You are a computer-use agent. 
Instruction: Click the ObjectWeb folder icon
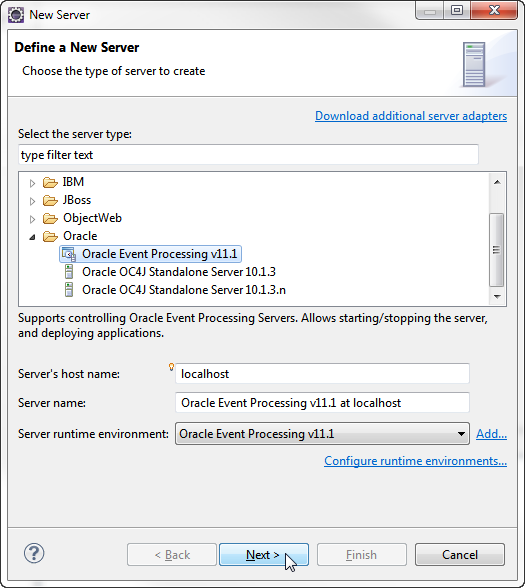(50, 218)
